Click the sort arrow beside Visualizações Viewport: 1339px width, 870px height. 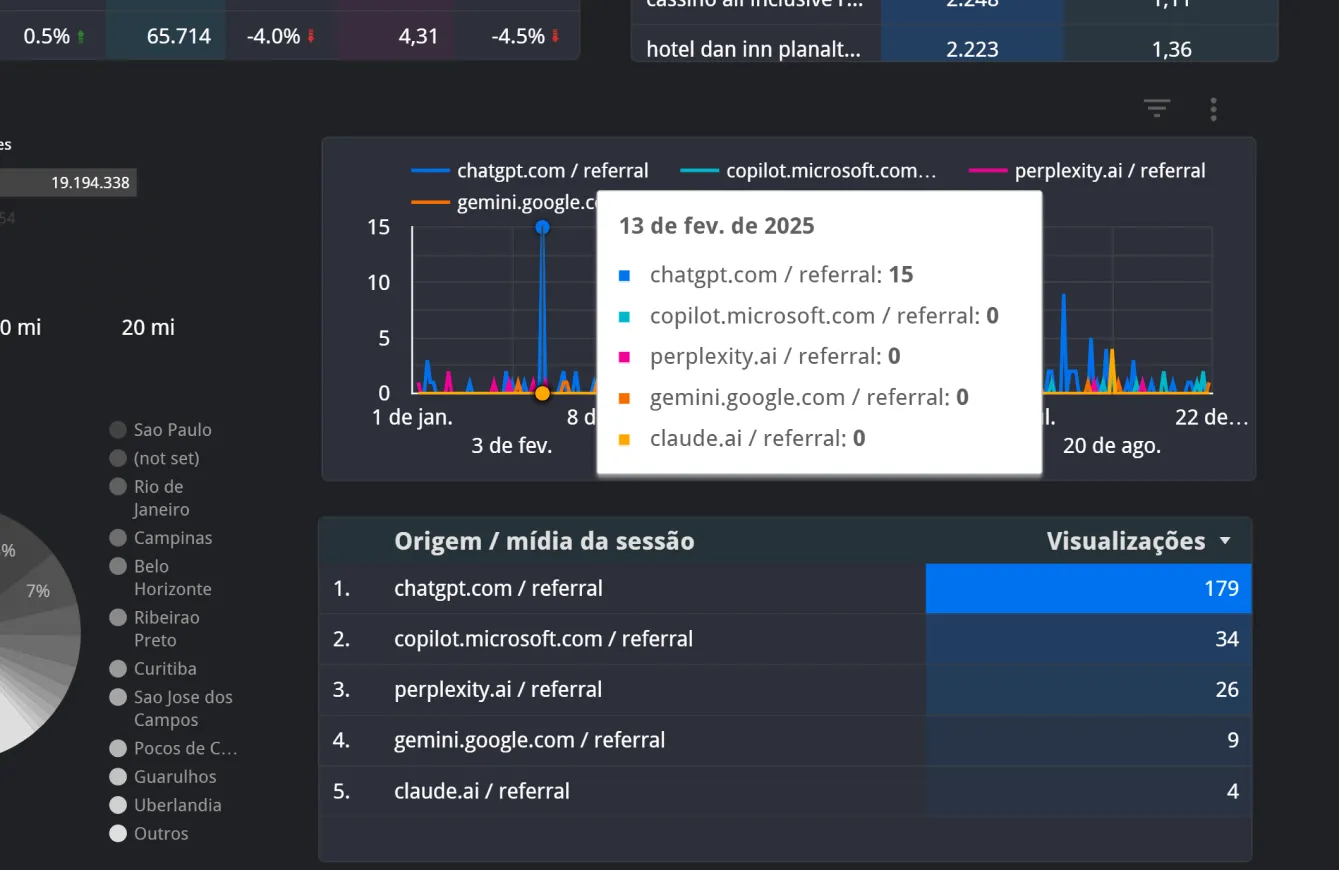1225,542
